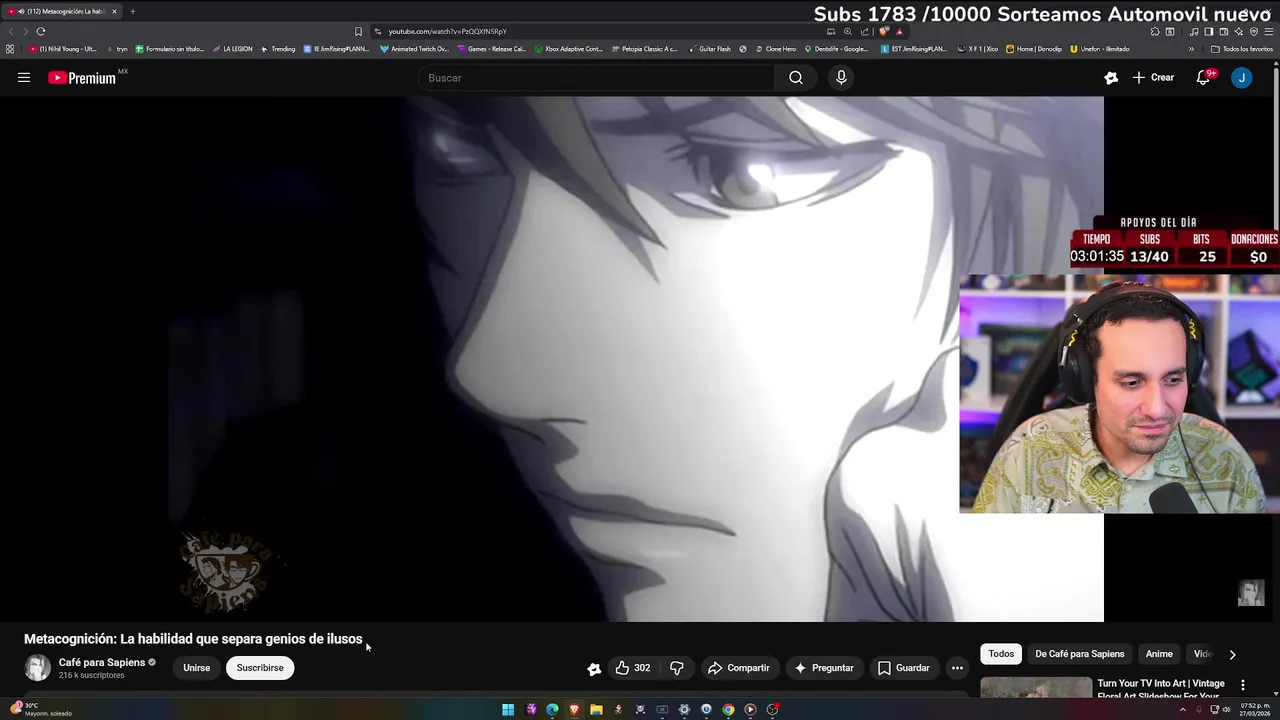Open the Trending bookmark
Viewport: 1280px width, 720px height.
(278, 49)
